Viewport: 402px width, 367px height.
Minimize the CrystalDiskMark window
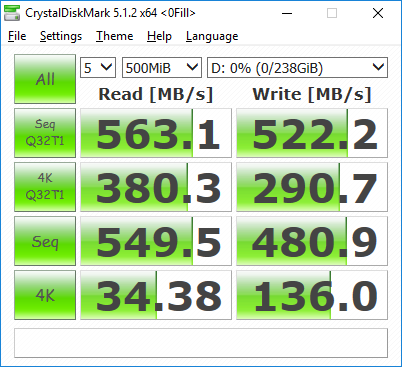point(287,13)
